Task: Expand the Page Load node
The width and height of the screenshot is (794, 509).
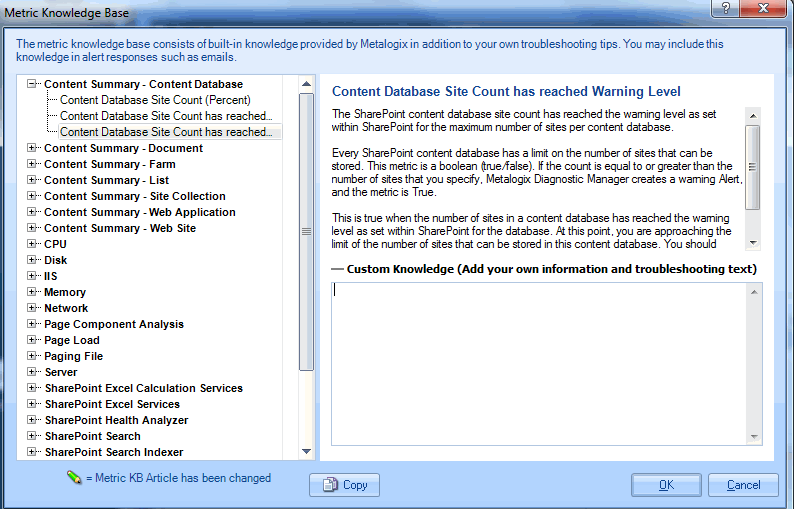Action: 31,340
